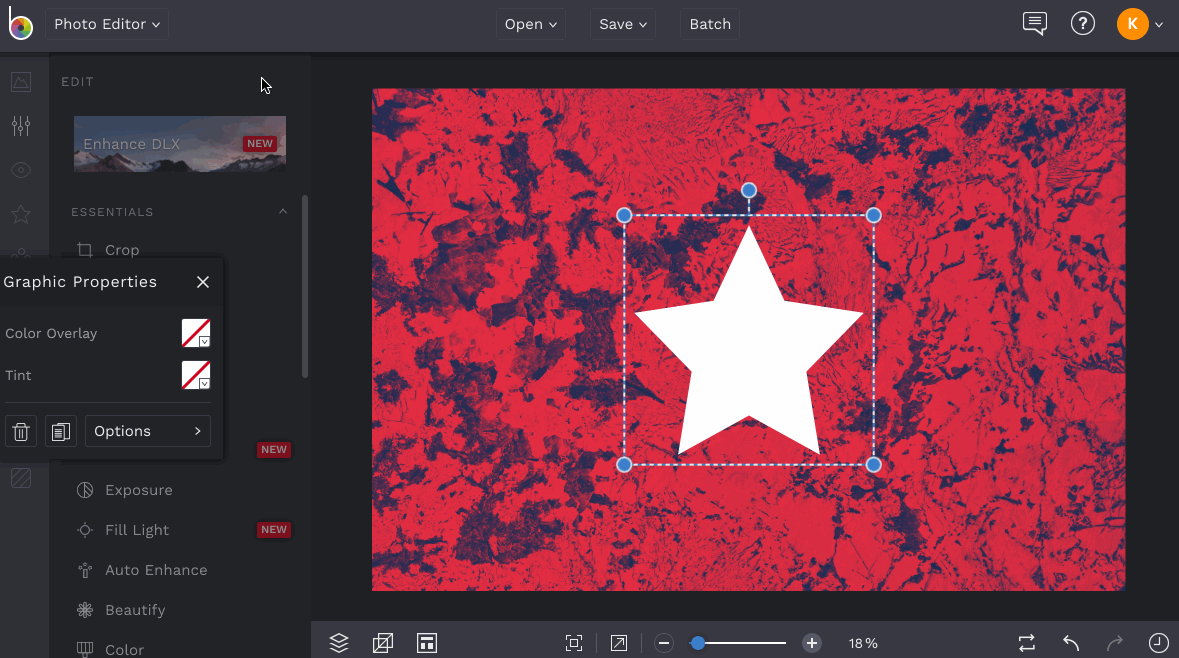The image size is (1179, 658).
Task: Select the Beautify tool
Action: [121, 610]
